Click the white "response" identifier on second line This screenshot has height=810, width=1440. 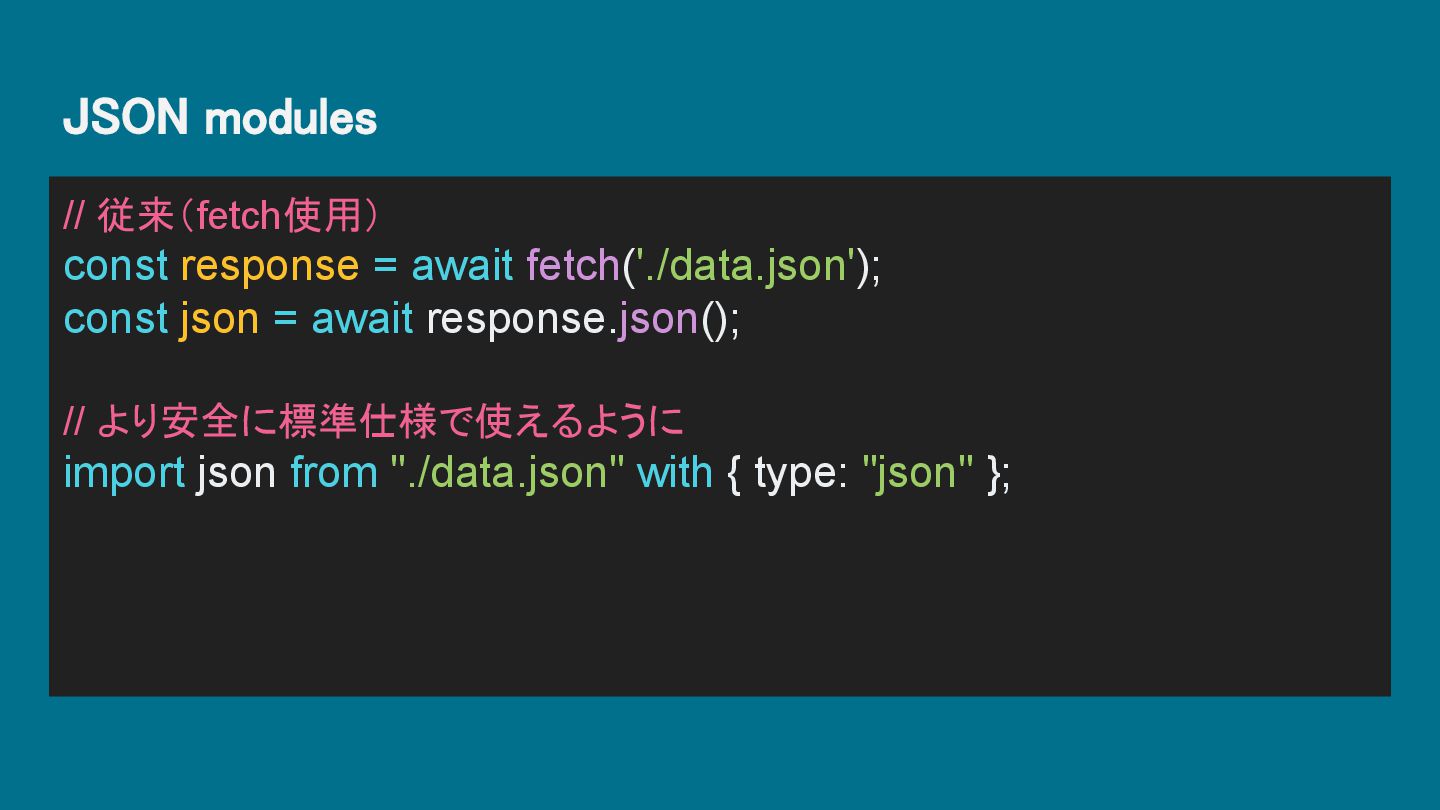(x=516, y=319)
